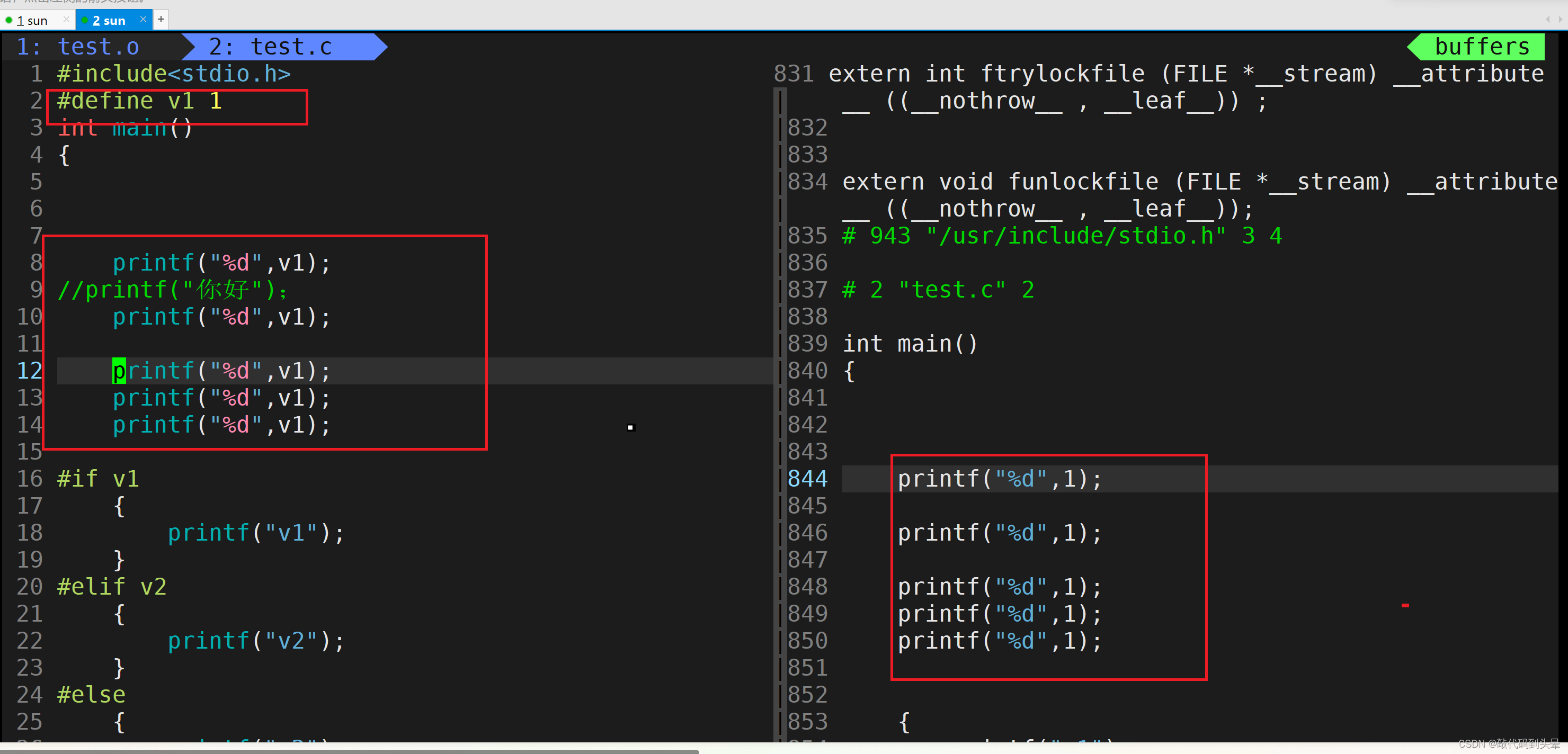Click the printf on line 848
This screenshot has width=1568, height=754.
1000,587
